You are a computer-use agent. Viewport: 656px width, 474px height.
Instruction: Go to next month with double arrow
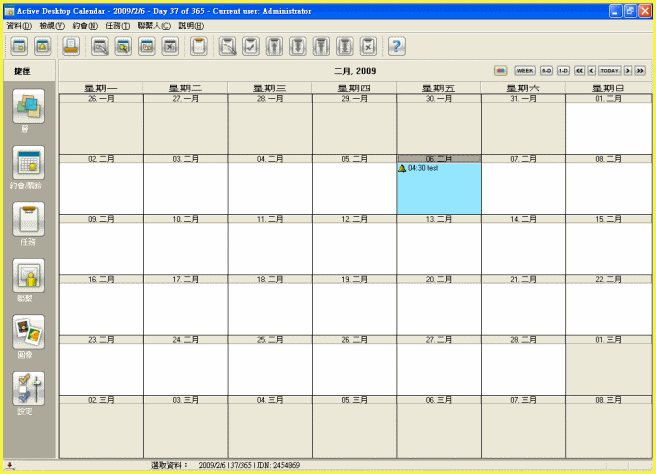click(639, 70)
